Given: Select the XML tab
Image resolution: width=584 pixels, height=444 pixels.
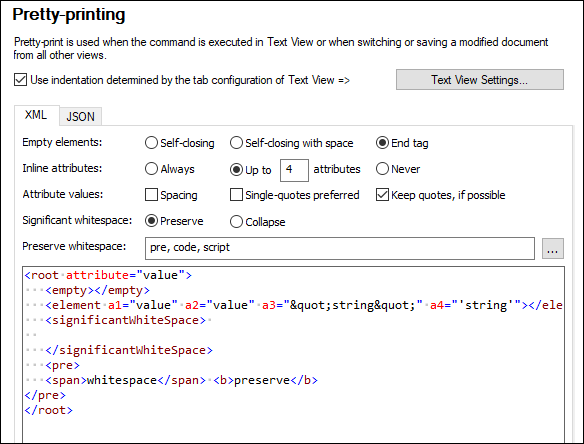Looking at the screenshot, I should coord(36,115).
